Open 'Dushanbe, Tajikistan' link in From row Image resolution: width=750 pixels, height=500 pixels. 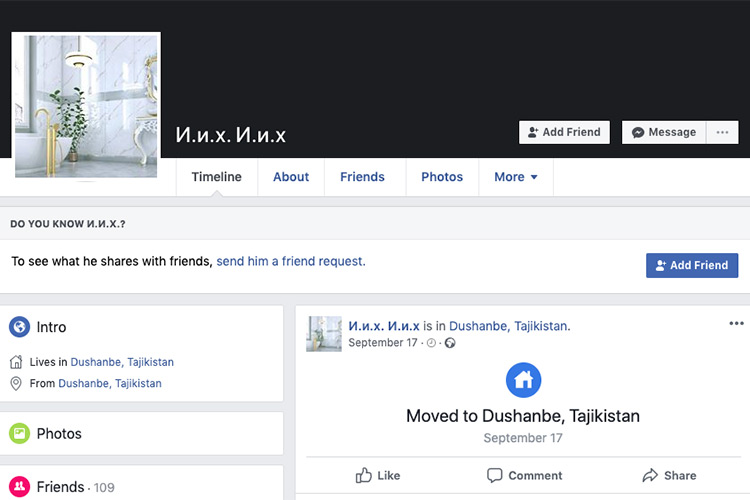[110, 383]
